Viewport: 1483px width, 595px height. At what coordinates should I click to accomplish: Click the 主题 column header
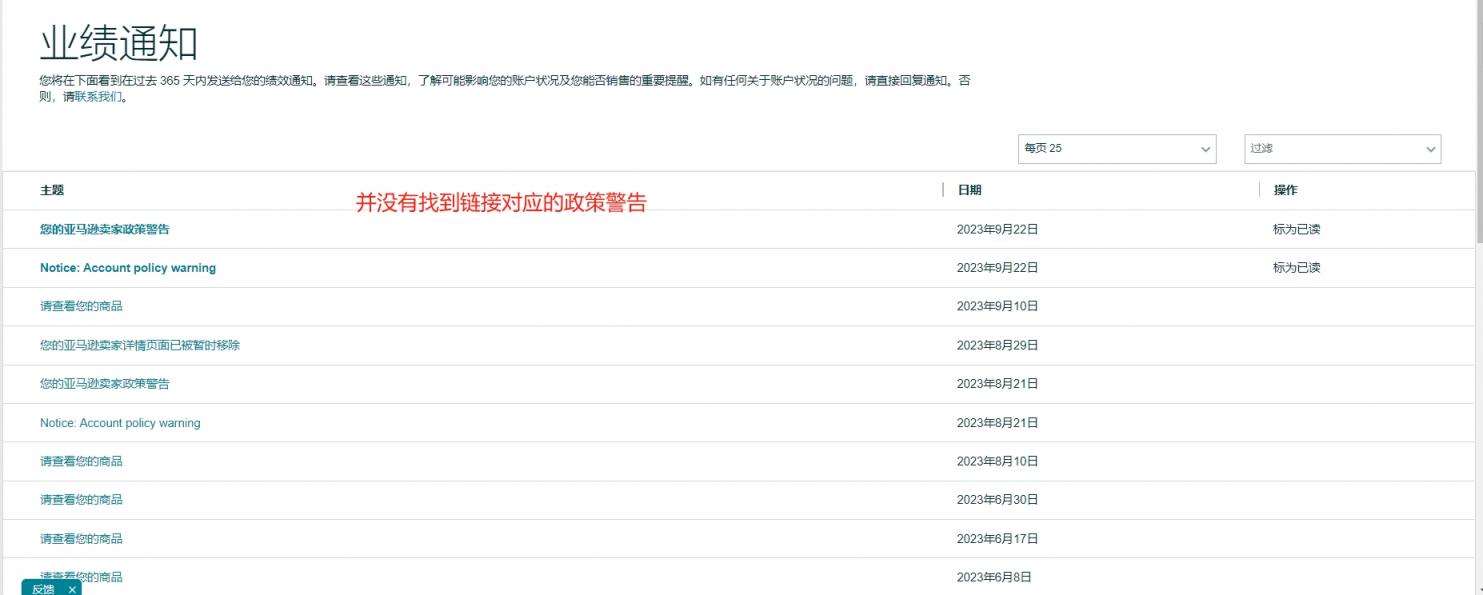pos(52,190)
